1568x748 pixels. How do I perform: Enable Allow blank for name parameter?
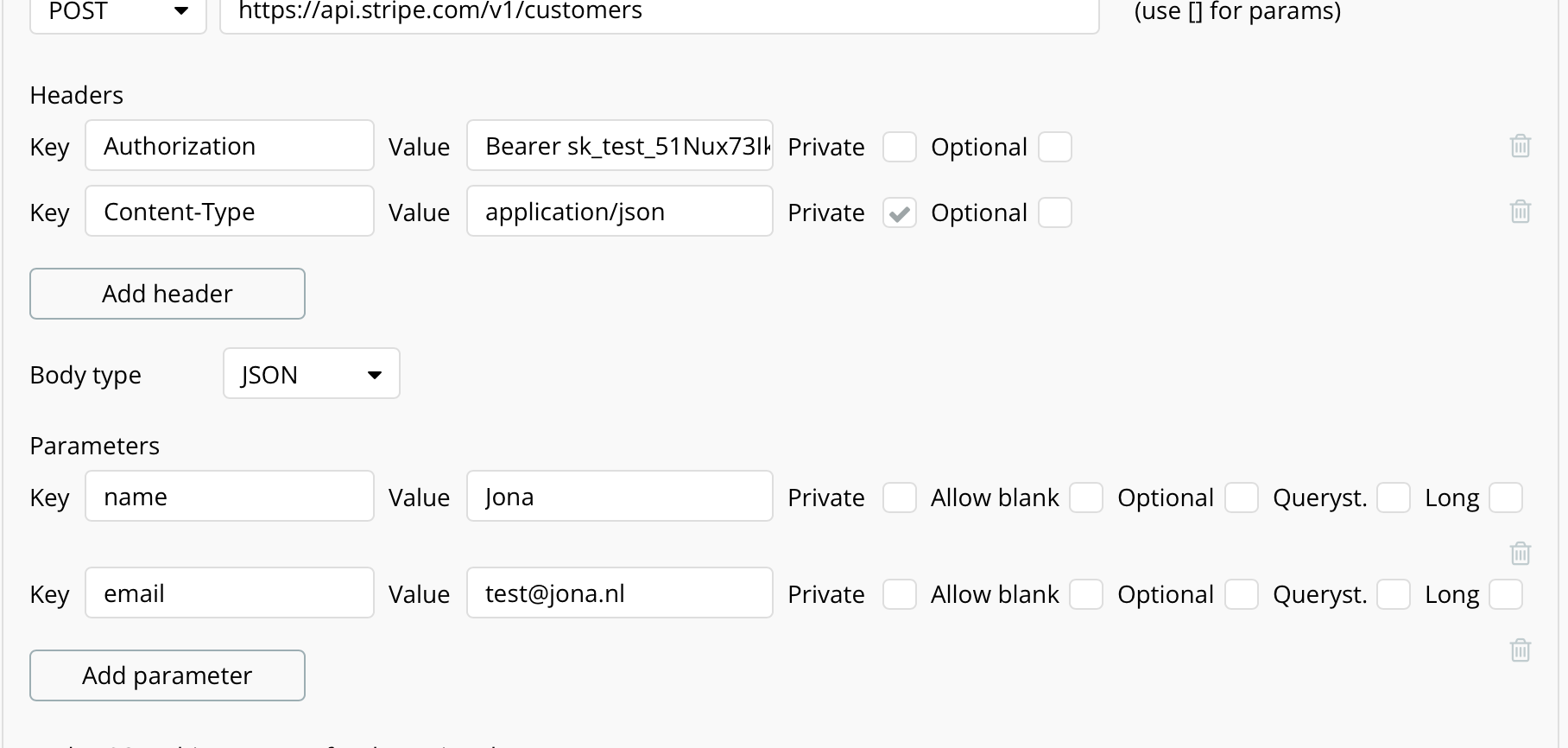(1085, 498)
